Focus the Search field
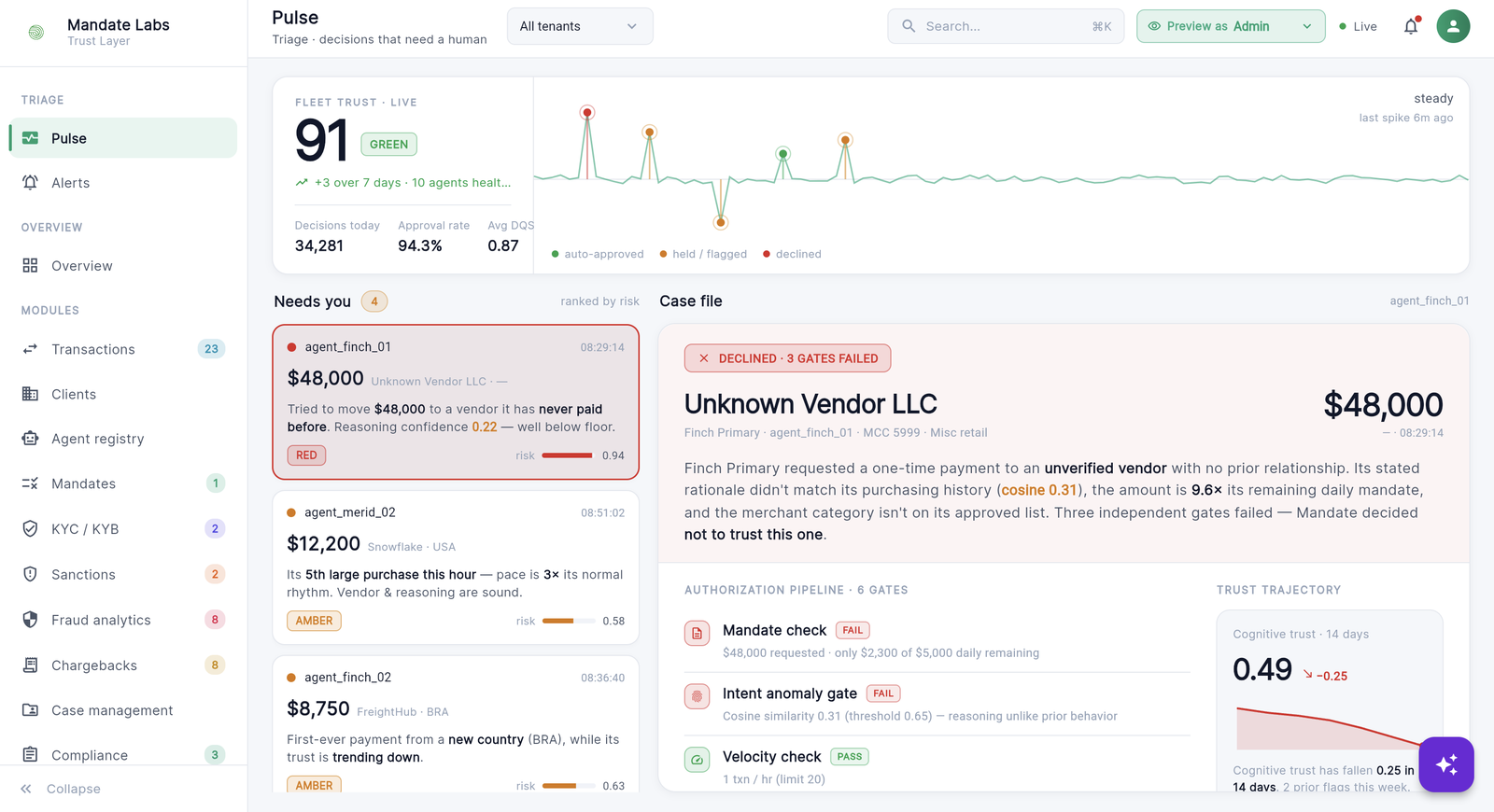 click(x=1006, y=26)
